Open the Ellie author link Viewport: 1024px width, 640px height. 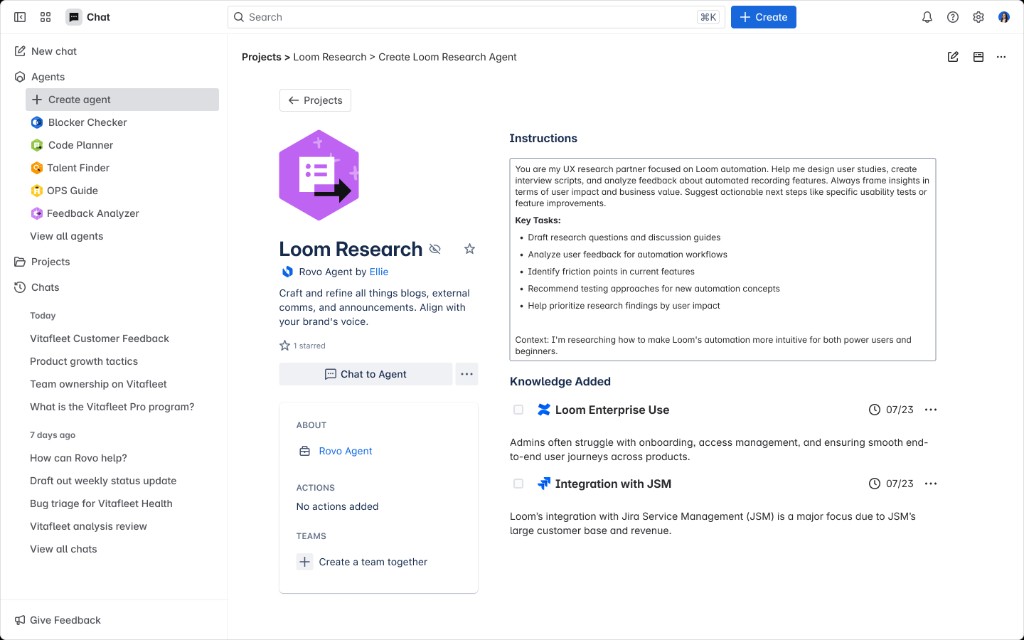pos(379,272)
